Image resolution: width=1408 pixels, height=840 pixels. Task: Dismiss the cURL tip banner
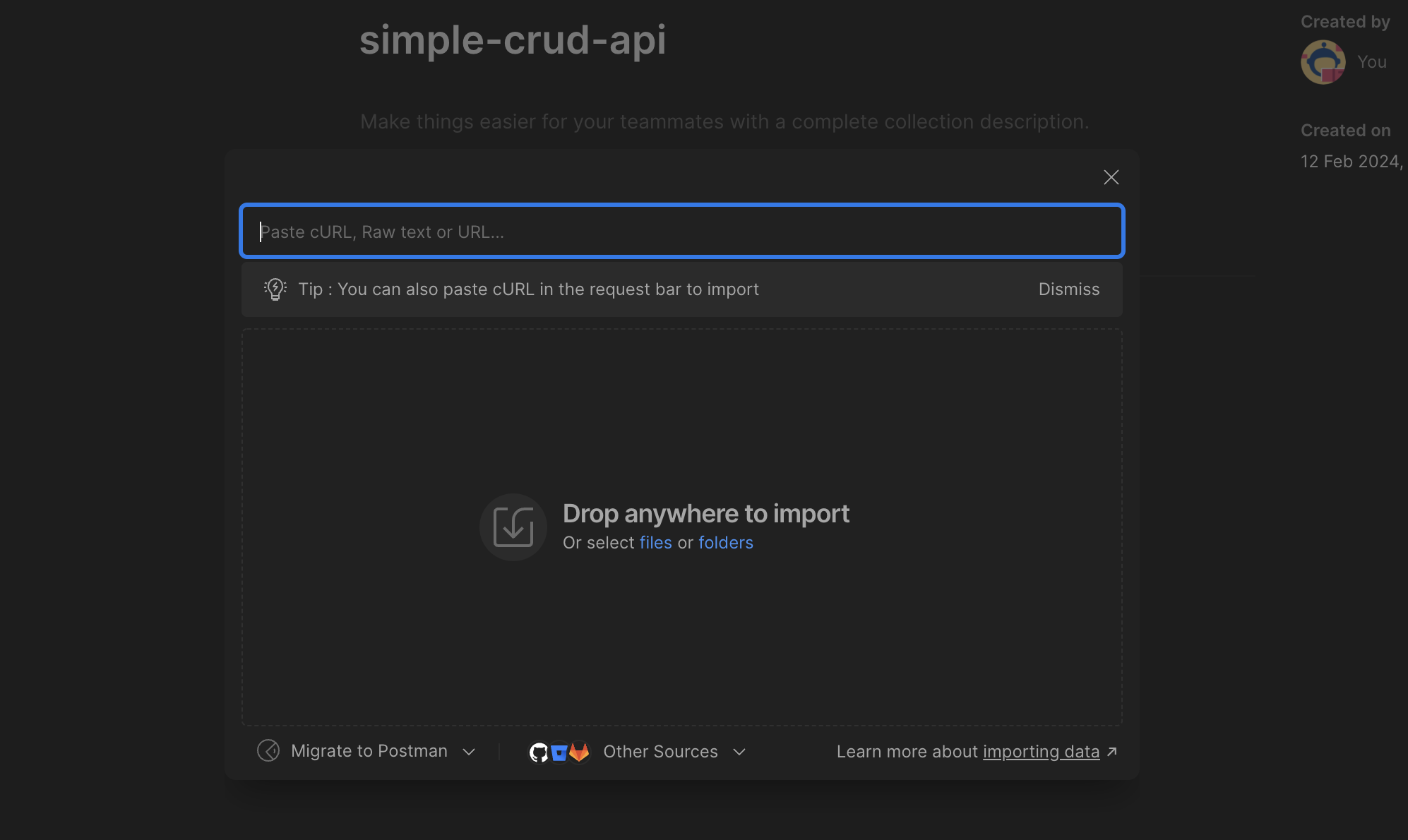click(x=1068, y=289)
